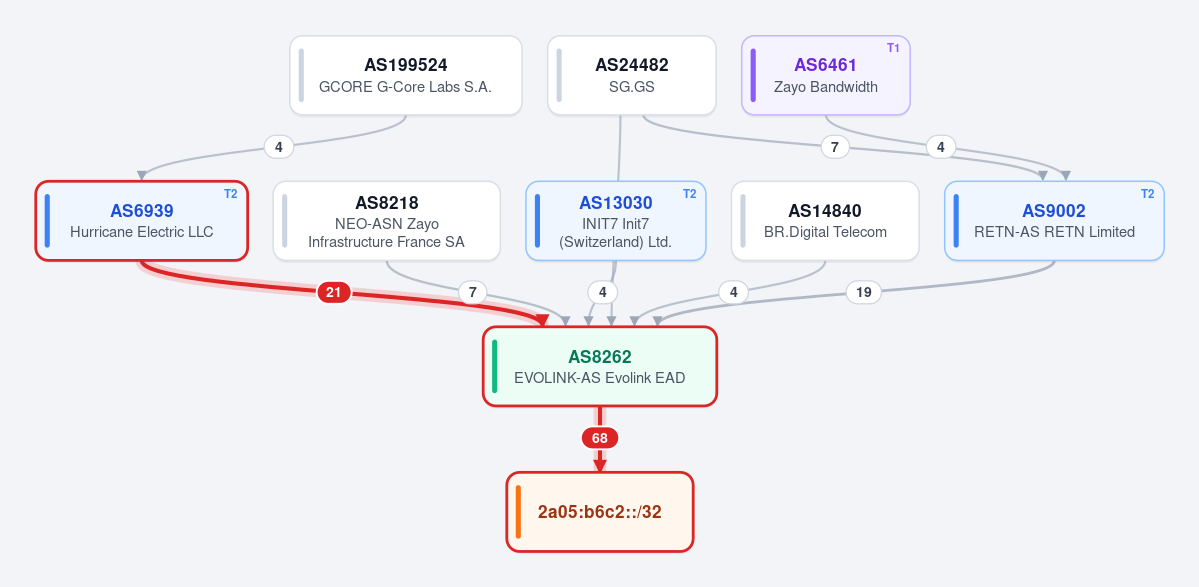
Task: Click the red 68 edge label
Action: tap(600, 438)
